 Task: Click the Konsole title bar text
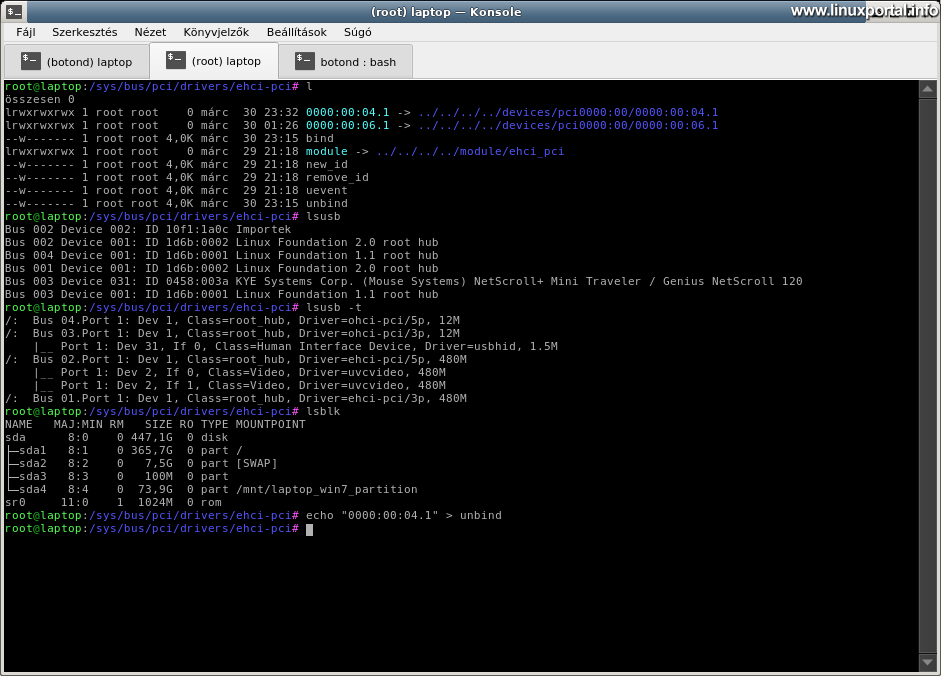[x=447, y=12]
